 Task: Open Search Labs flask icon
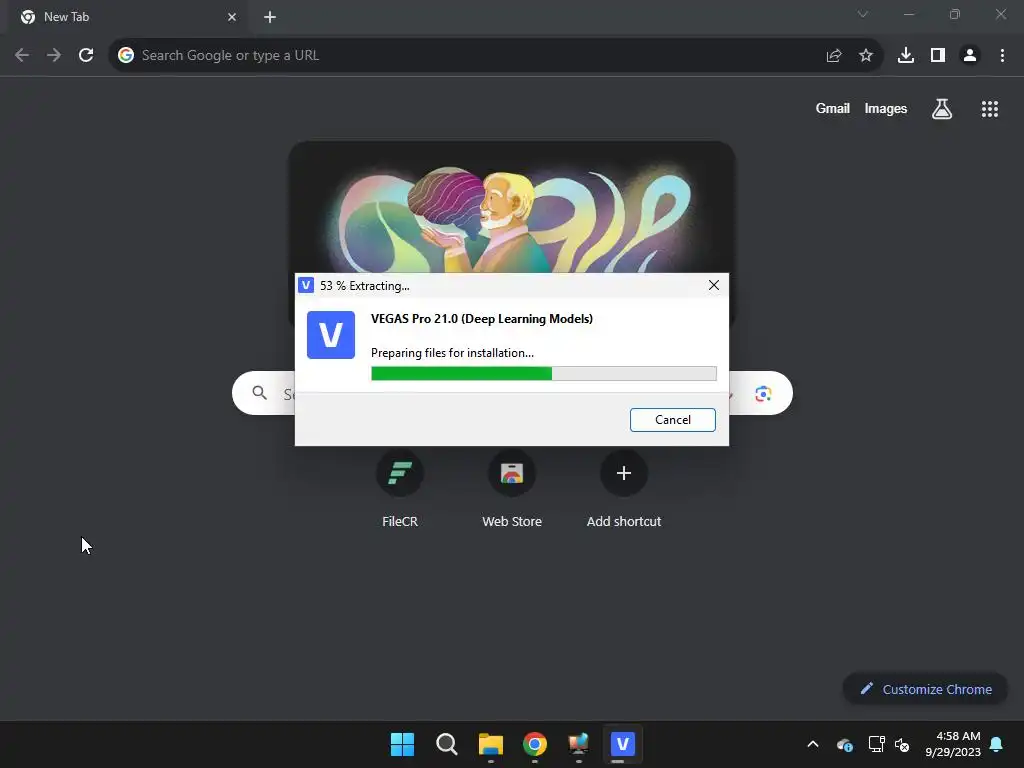tap(942, 109)
